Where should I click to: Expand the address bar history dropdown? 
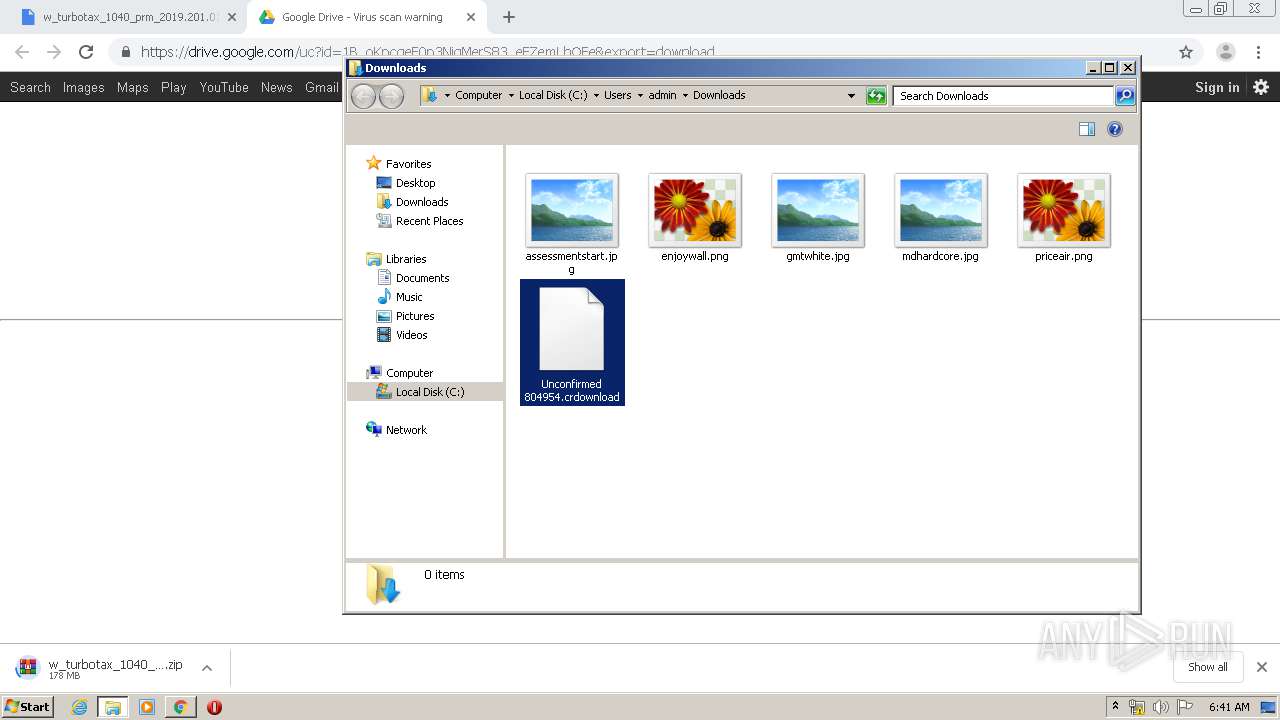click(x=851, y=96)
